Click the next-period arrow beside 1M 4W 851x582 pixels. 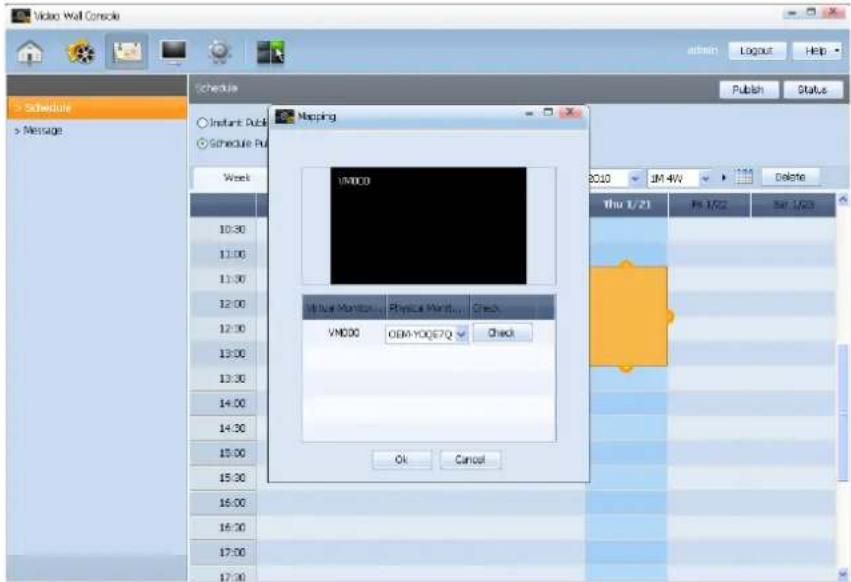pyautogui.click(x=723, y=178)
